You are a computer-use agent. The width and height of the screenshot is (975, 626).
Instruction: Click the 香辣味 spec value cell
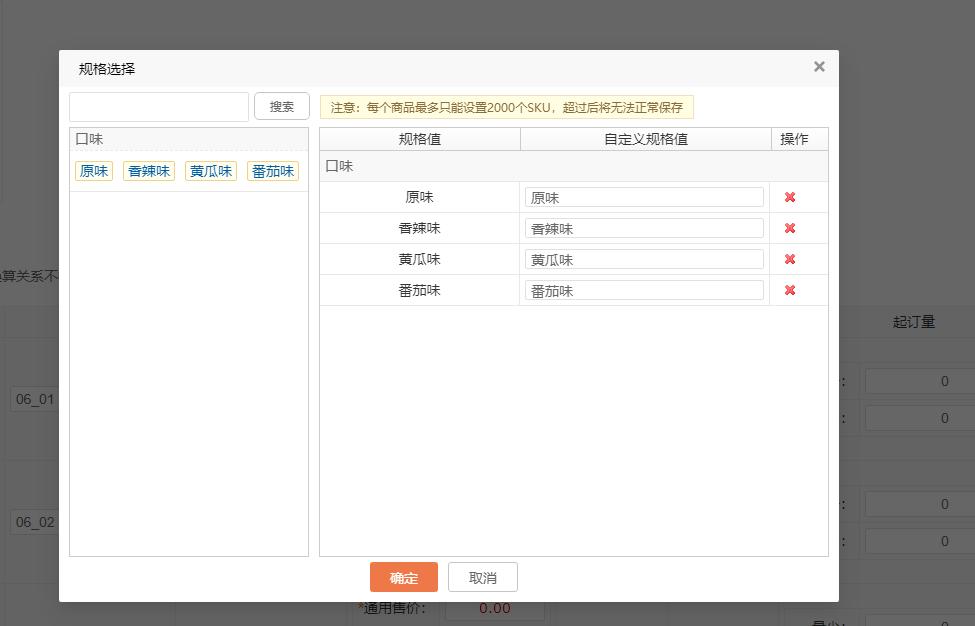tap(420, 228)
